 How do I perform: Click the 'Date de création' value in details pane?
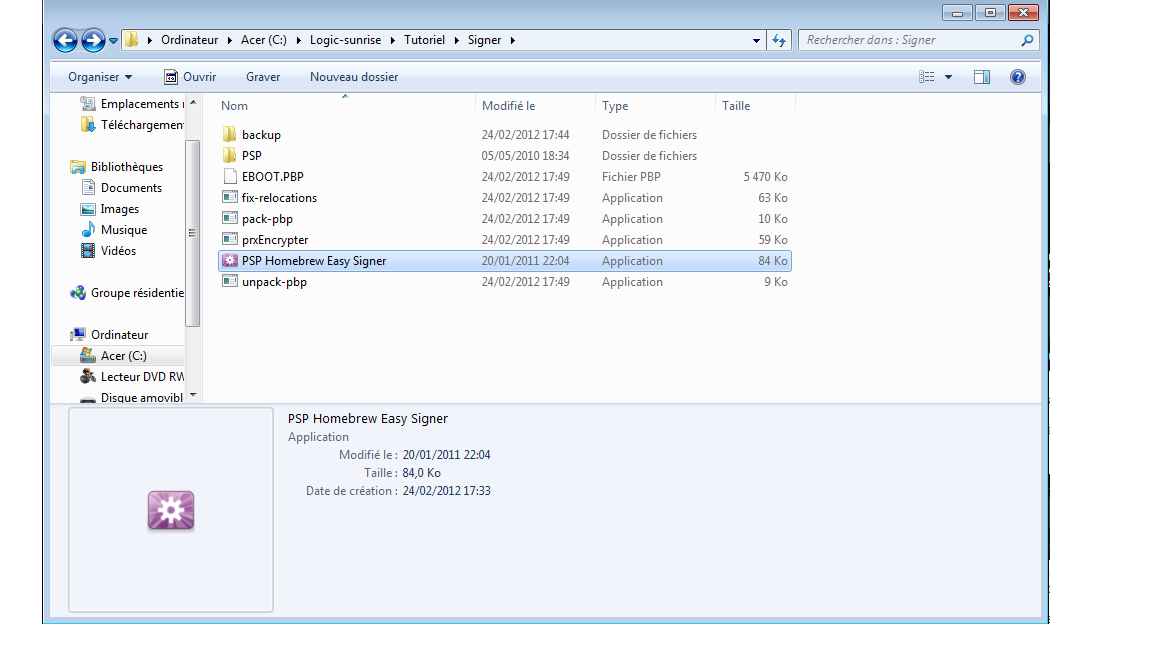446,491
